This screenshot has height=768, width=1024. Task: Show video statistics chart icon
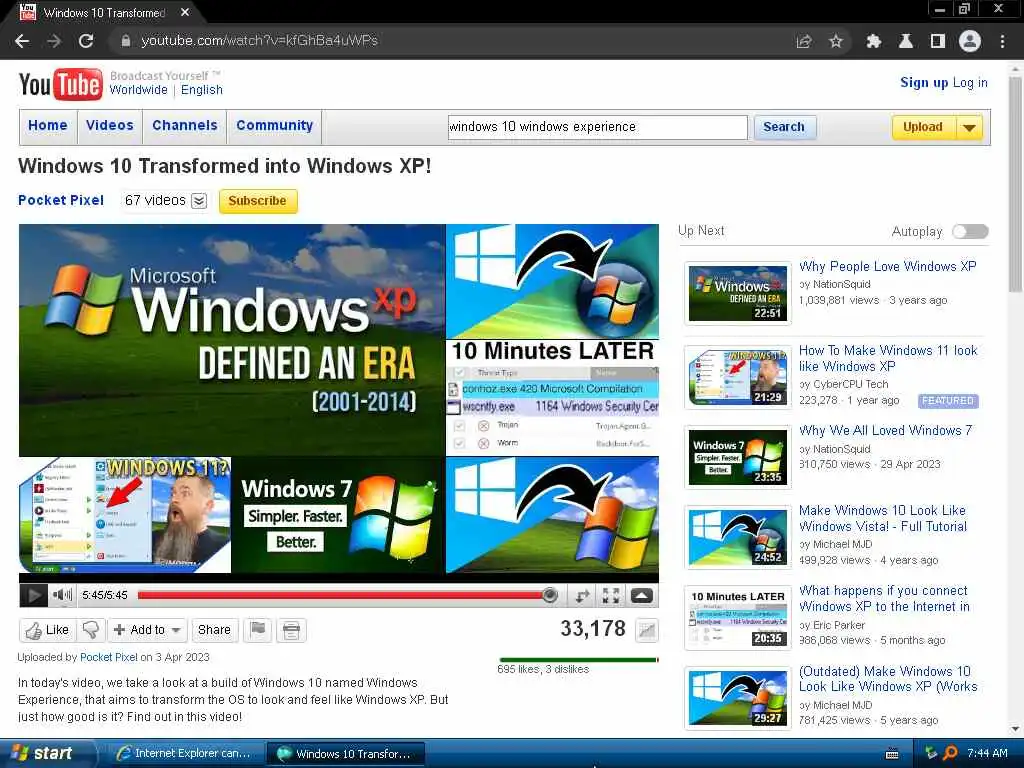[x=647, y=630]
